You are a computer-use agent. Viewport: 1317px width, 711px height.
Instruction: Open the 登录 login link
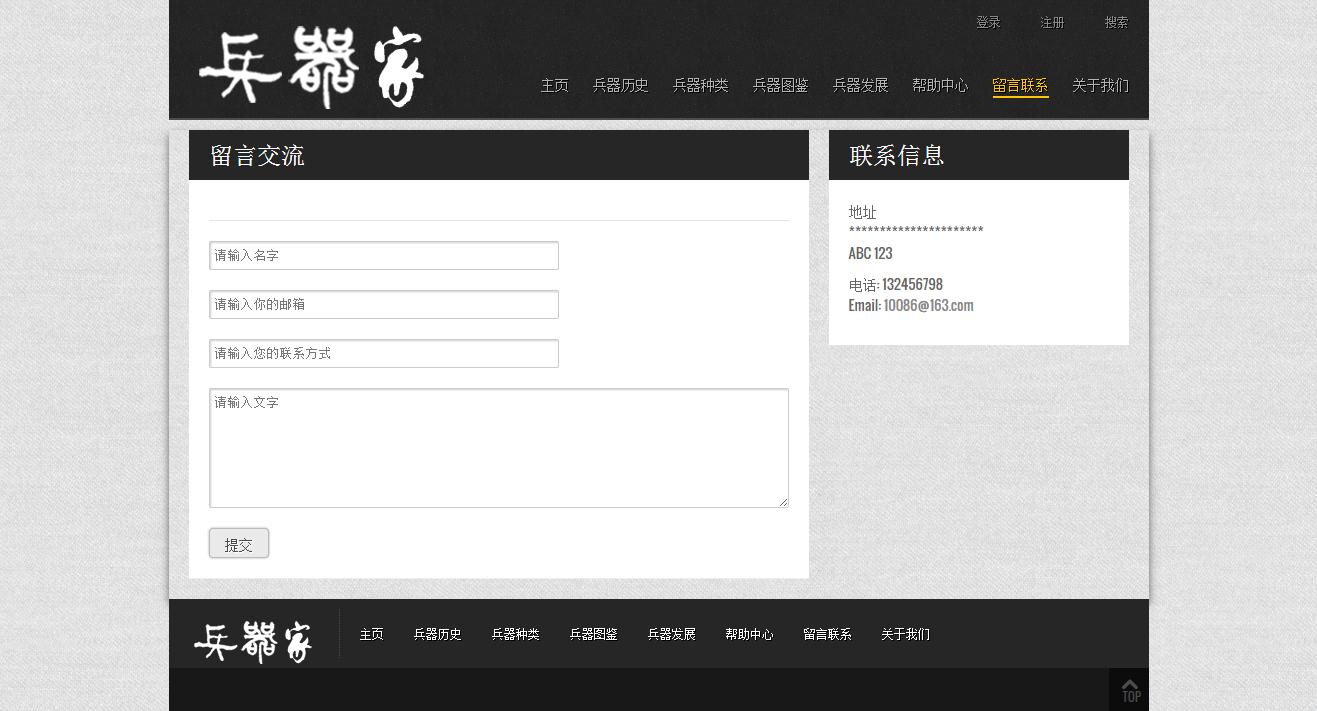click(x=988, y=23)
